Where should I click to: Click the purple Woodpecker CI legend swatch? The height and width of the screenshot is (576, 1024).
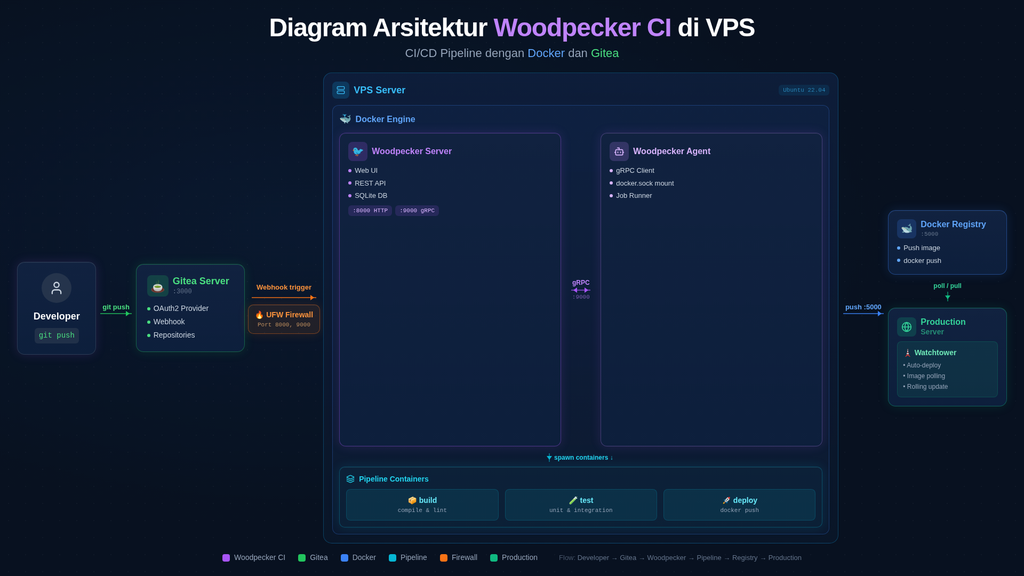pos(226,558)
